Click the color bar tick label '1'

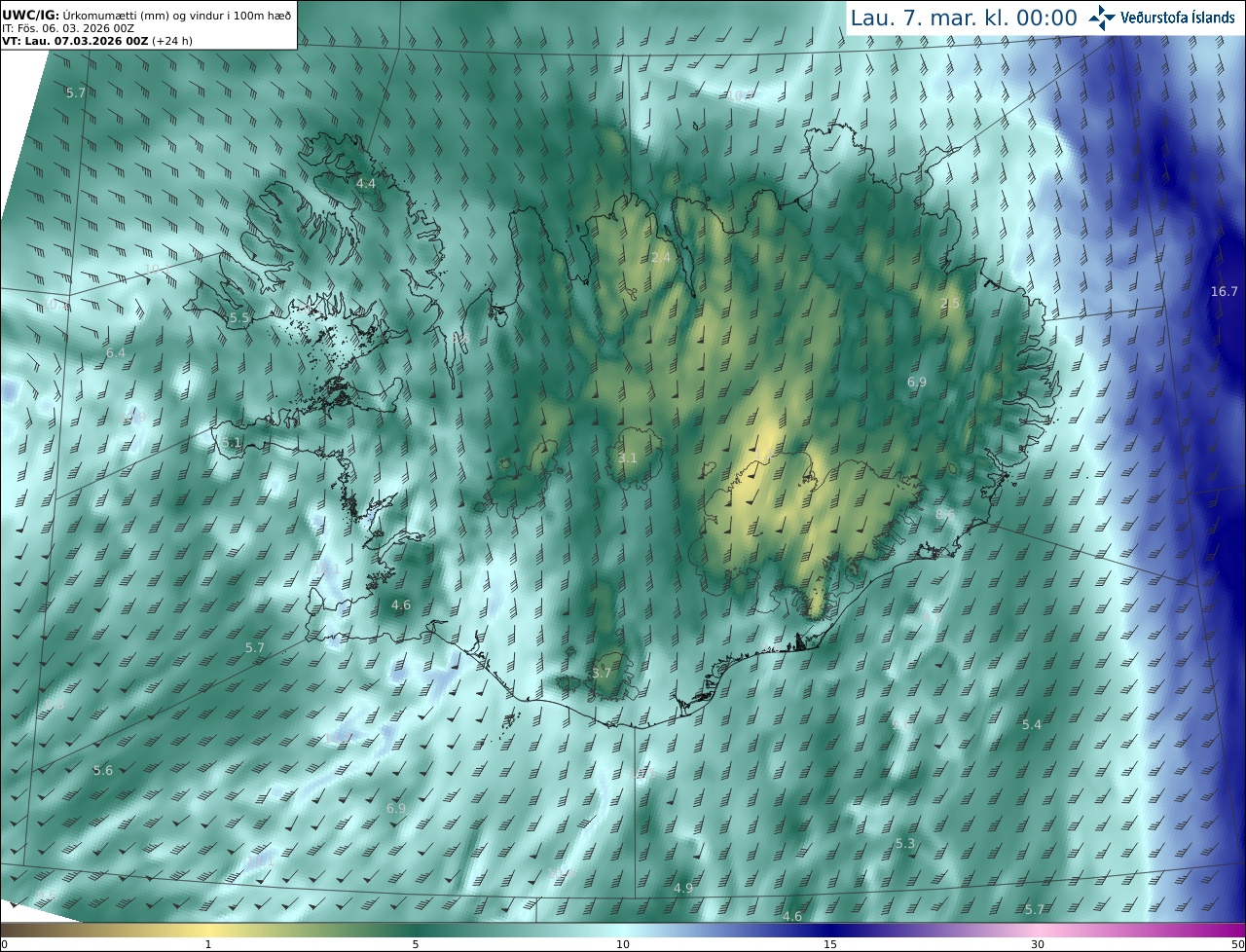pos(208,944)
